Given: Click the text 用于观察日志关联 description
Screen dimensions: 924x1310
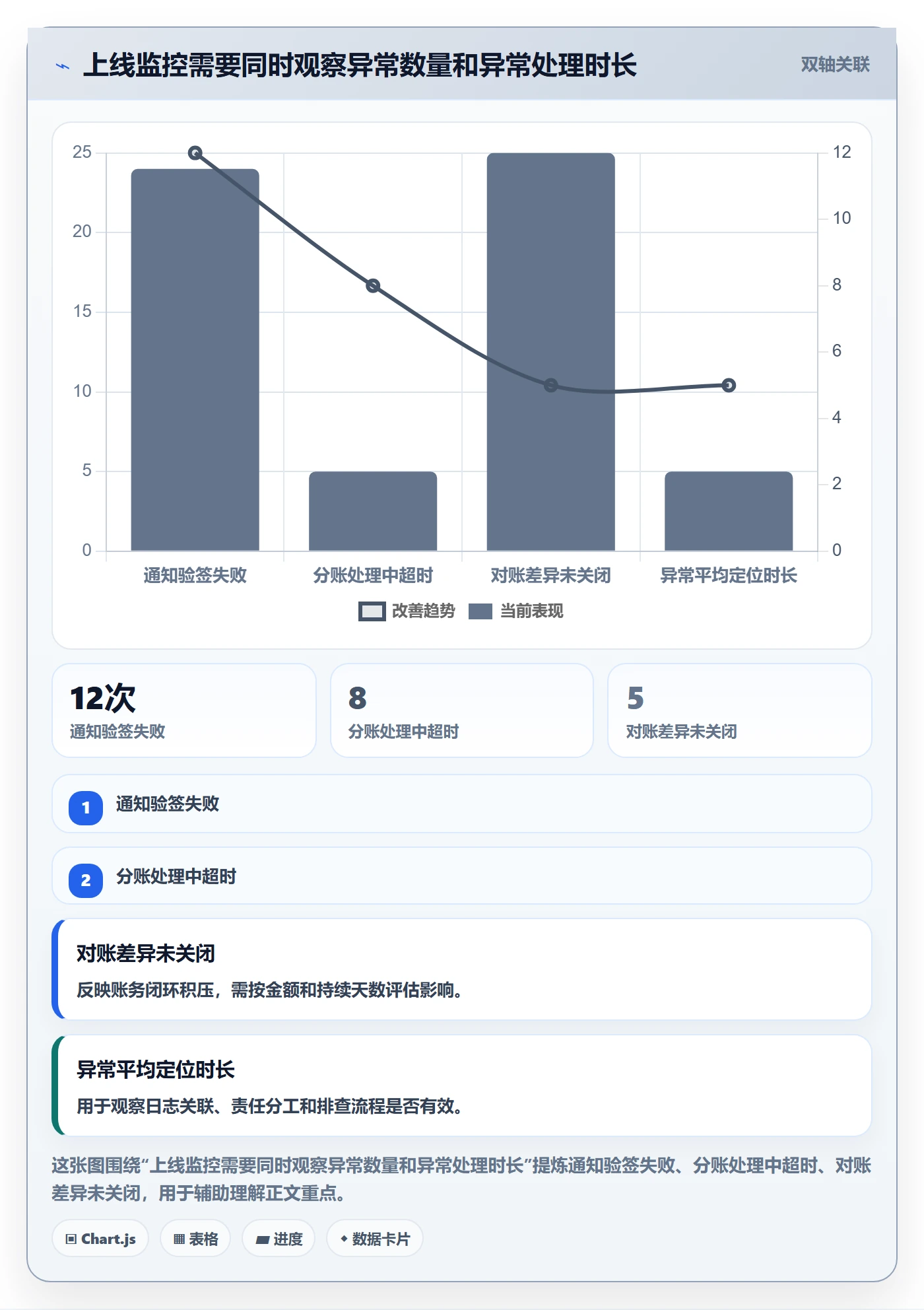Looking at the screenshot, I should tap(269, 1106).
